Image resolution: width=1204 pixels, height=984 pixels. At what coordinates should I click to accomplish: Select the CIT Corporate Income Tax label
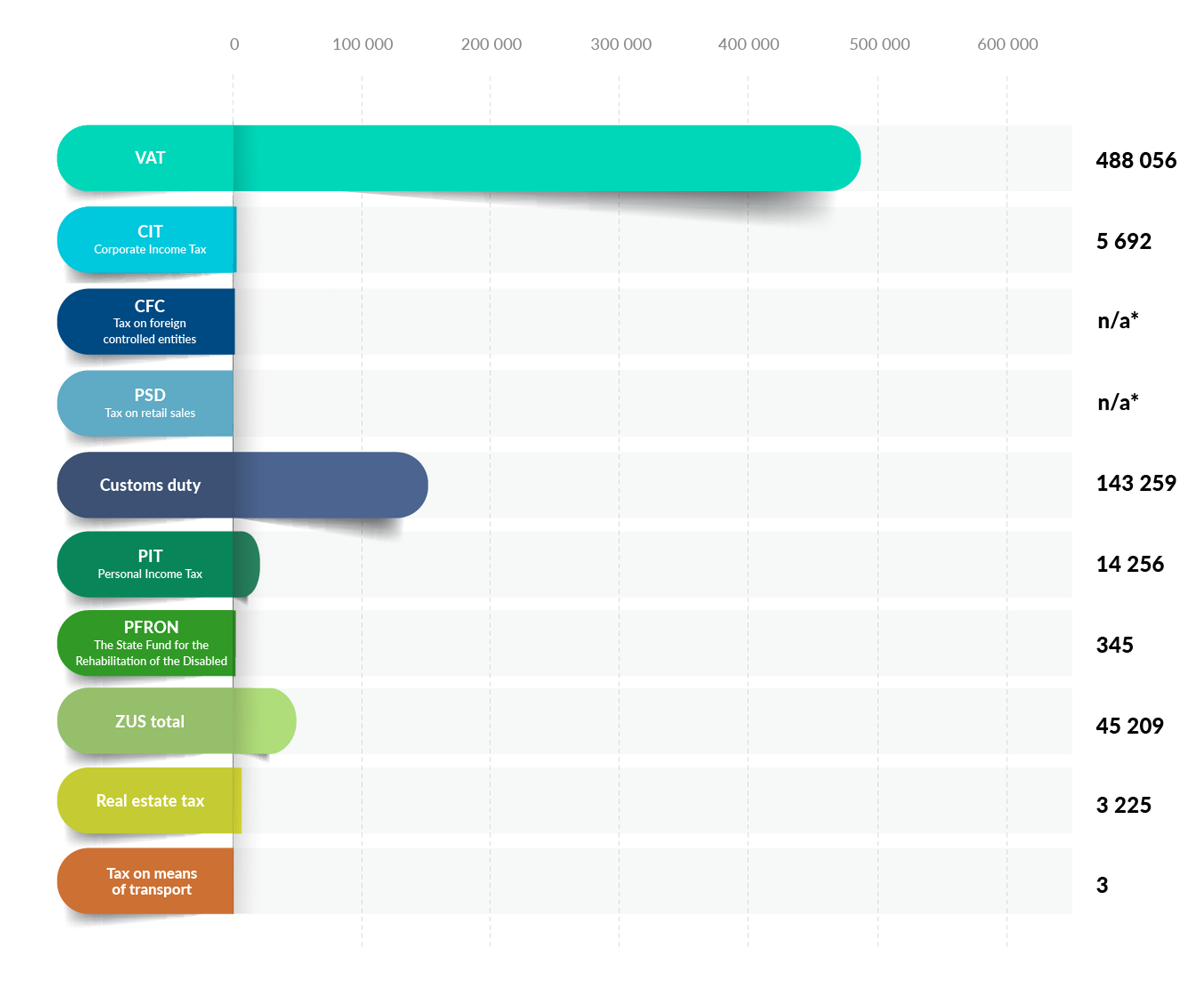point(150,239)
